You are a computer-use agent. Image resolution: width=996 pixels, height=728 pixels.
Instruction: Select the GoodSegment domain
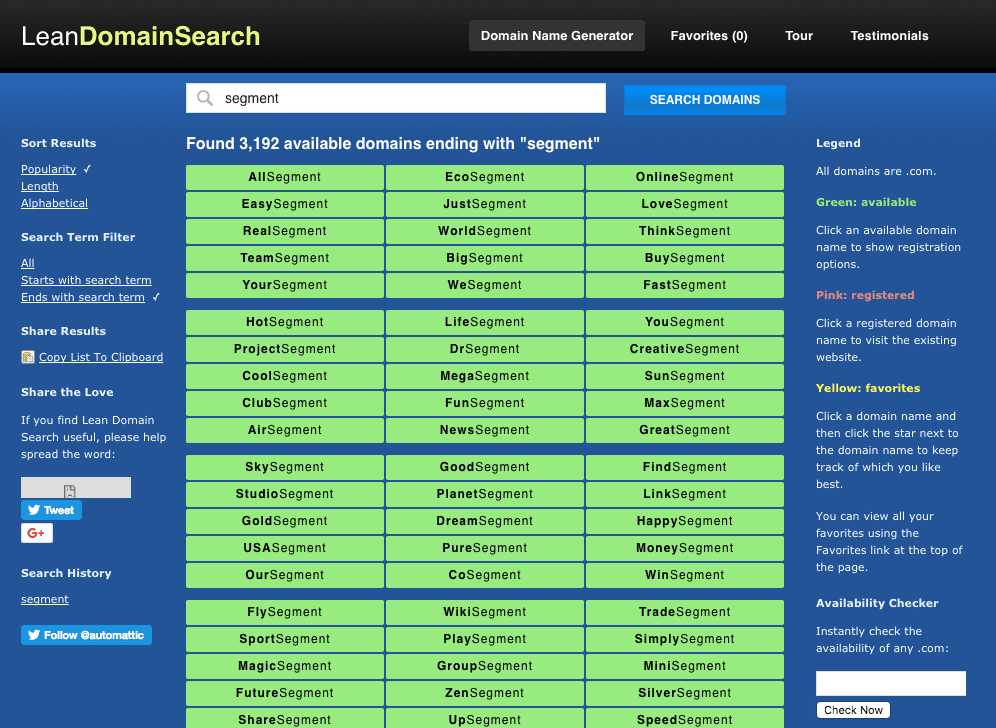[485, 468]
